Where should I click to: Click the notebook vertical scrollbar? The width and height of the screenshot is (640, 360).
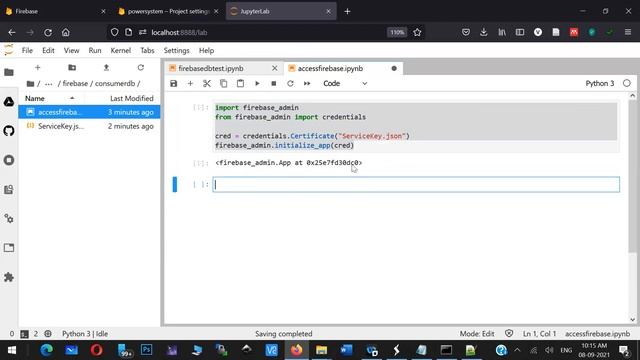[632, 176]
